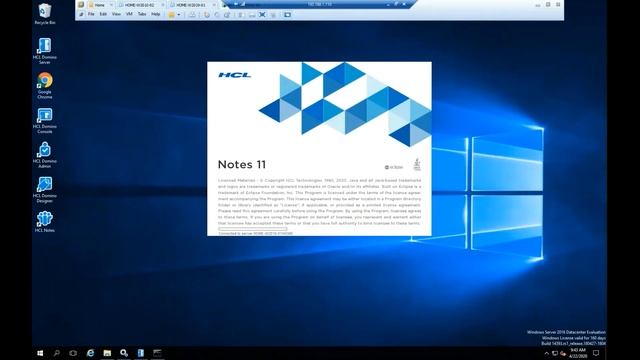Screen dimensions: 640x360
Task: Open the clock and date flyout
Action: point(578,353)
